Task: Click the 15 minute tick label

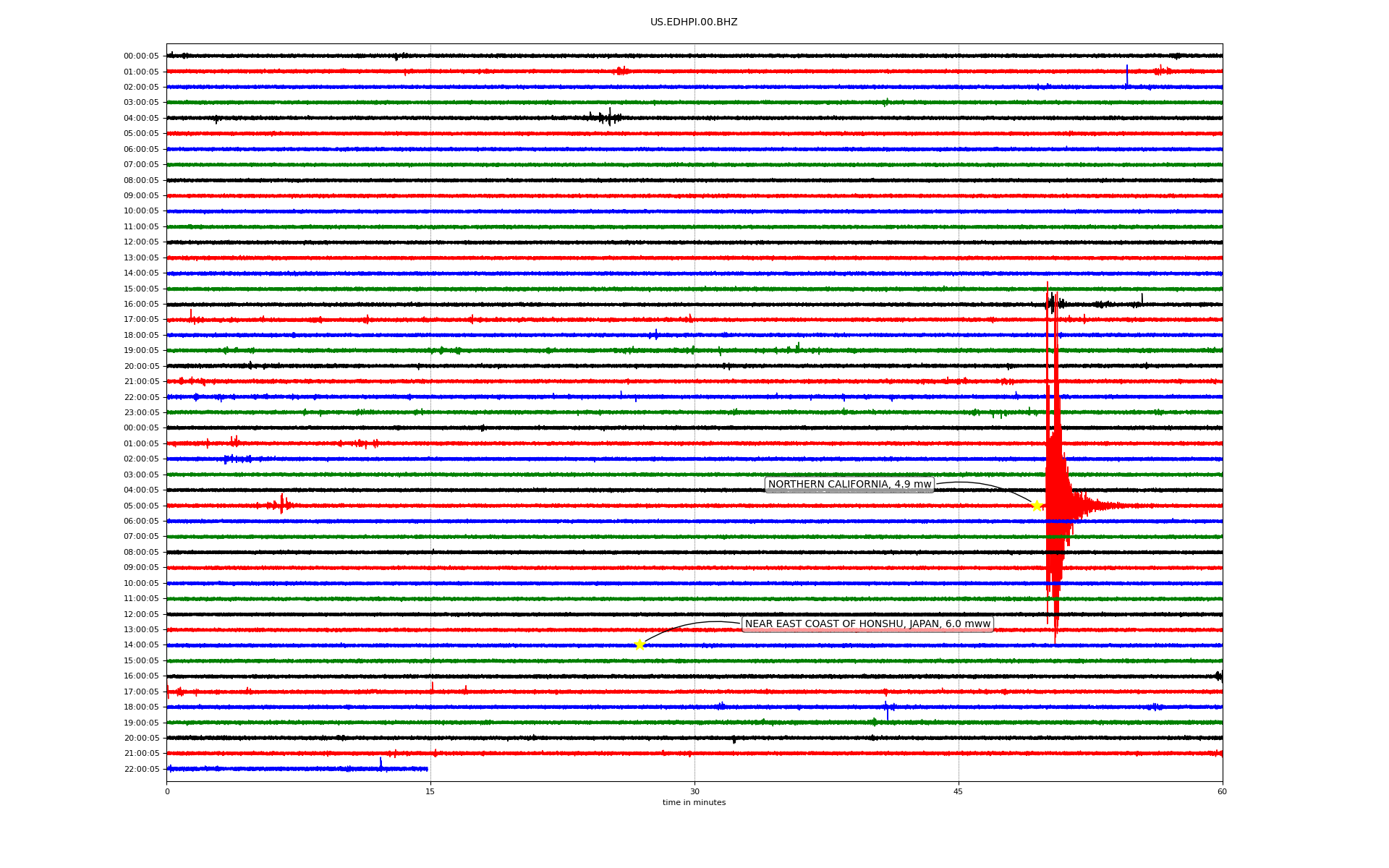Action: point(430,791)
